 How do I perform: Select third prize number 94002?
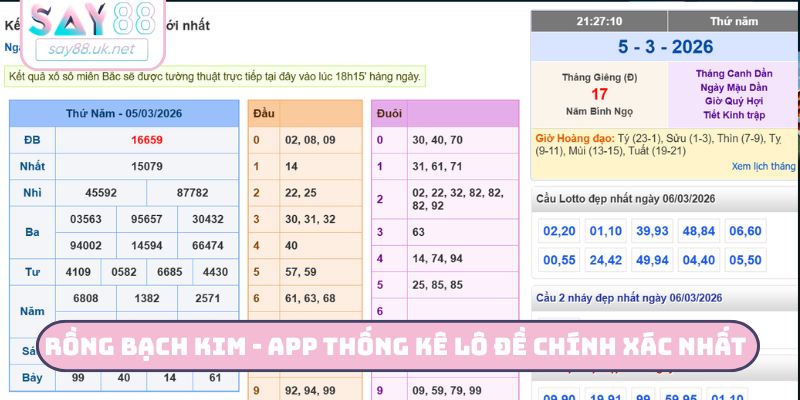[x=86, y=246]
